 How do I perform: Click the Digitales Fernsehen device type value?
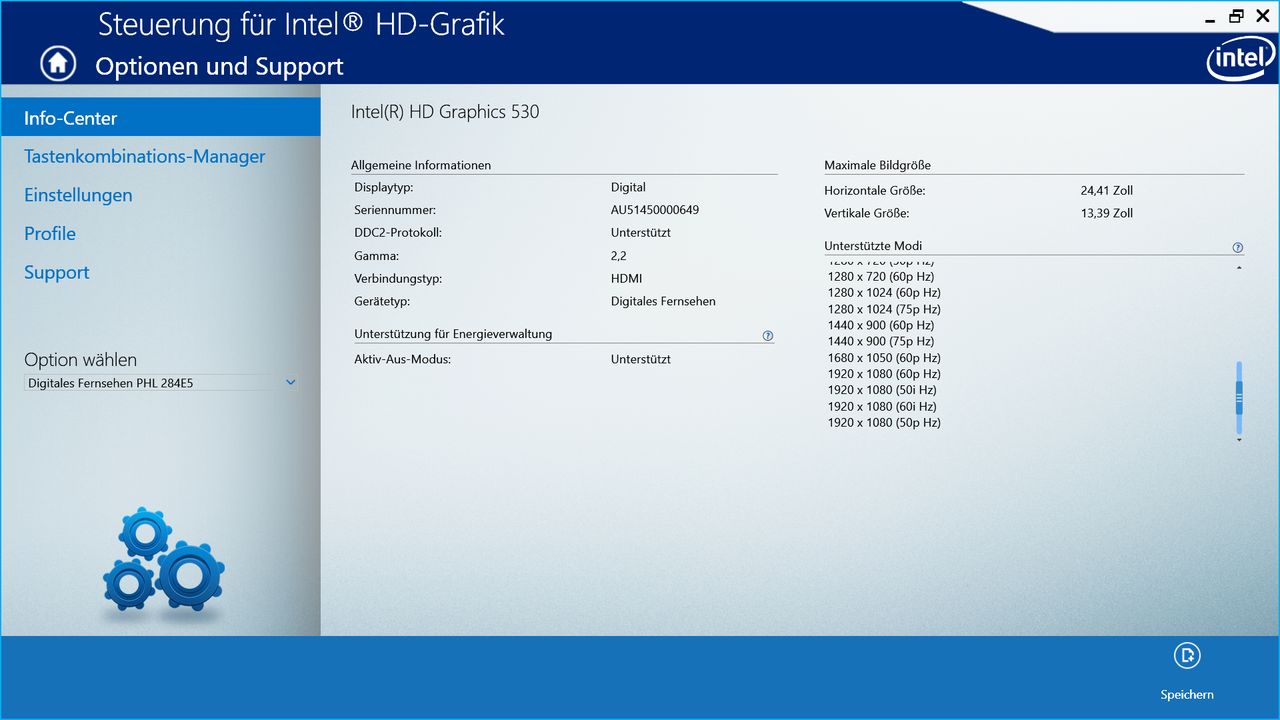point(663,301)
